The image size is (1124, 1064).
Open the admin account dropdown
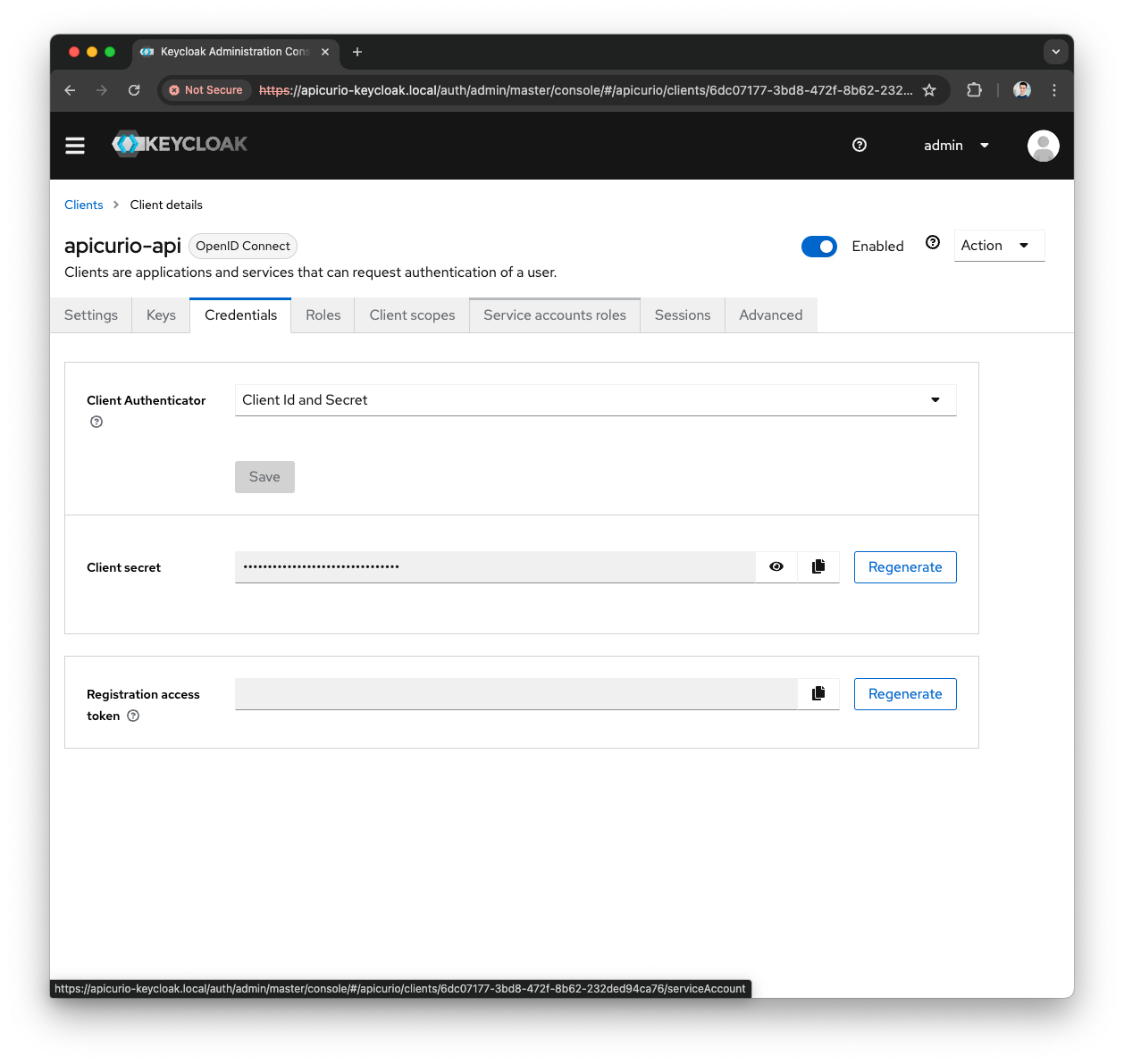pyautogui.click(x=955, y=145)
